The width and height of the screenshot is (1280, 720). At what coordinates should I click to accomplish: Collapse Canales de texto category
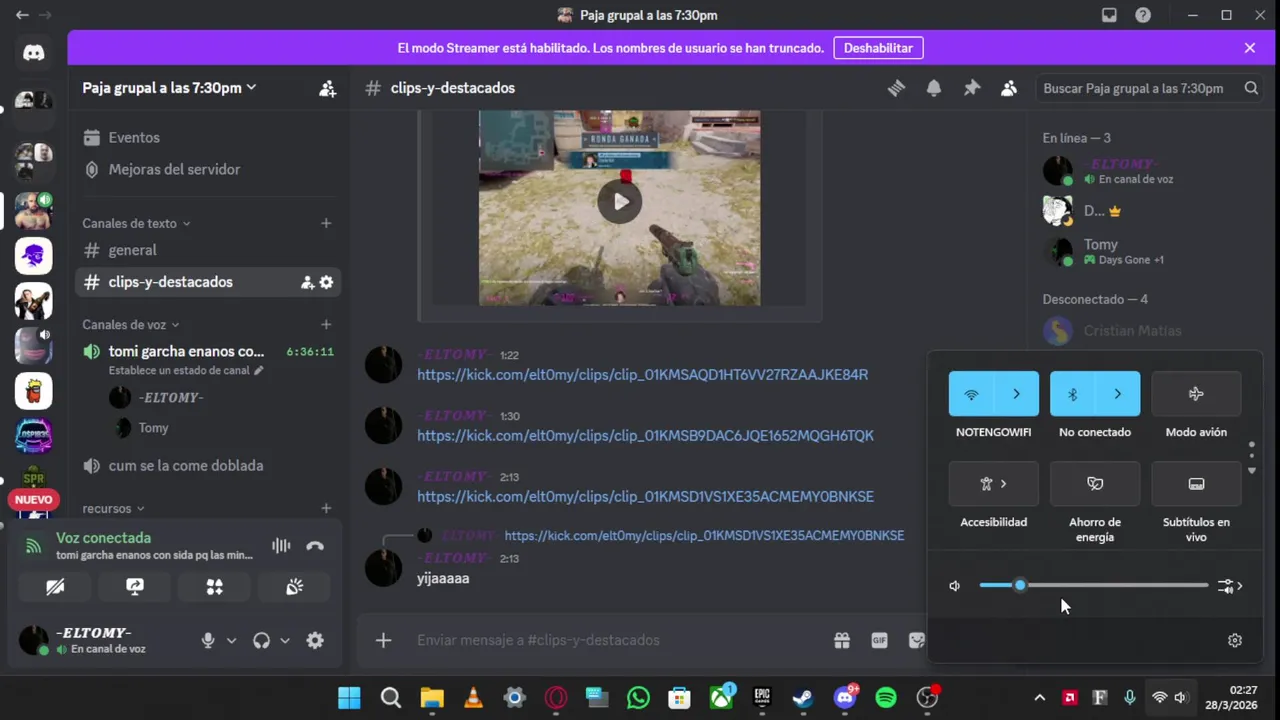[x=136, y=223]
